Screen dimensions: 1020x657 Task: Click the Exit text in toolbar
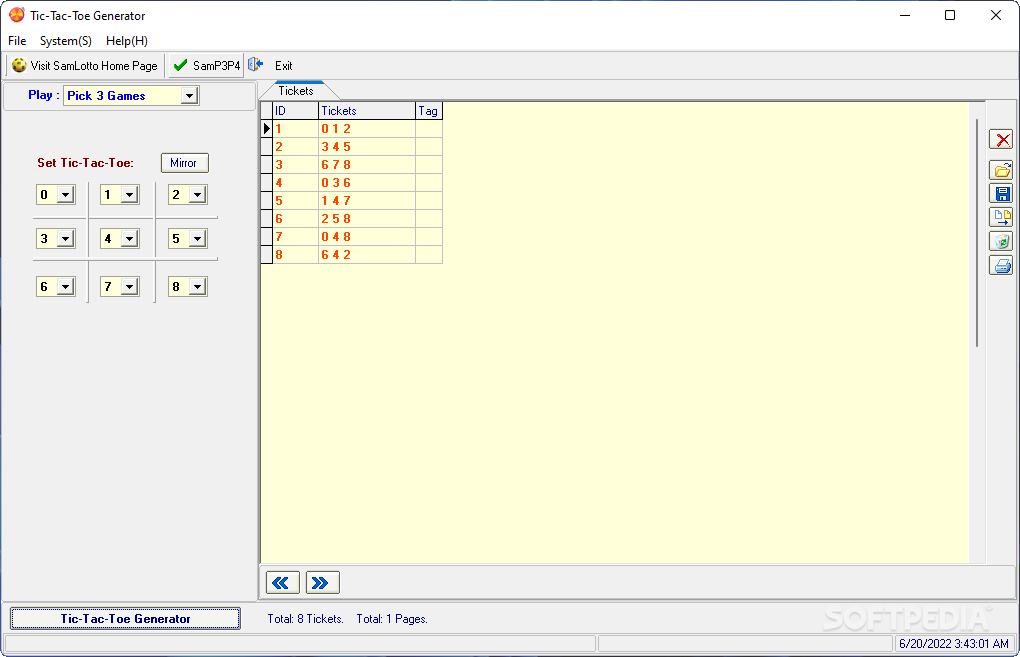point(284,66)
